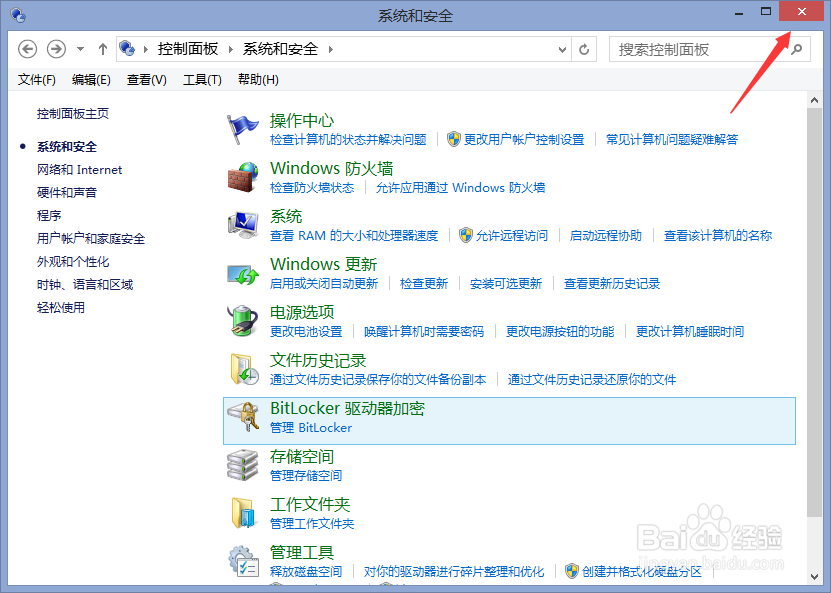831x593 pixels.
Task: Click 通过文件历史记录还原你的文件
Action: point(592,379)
